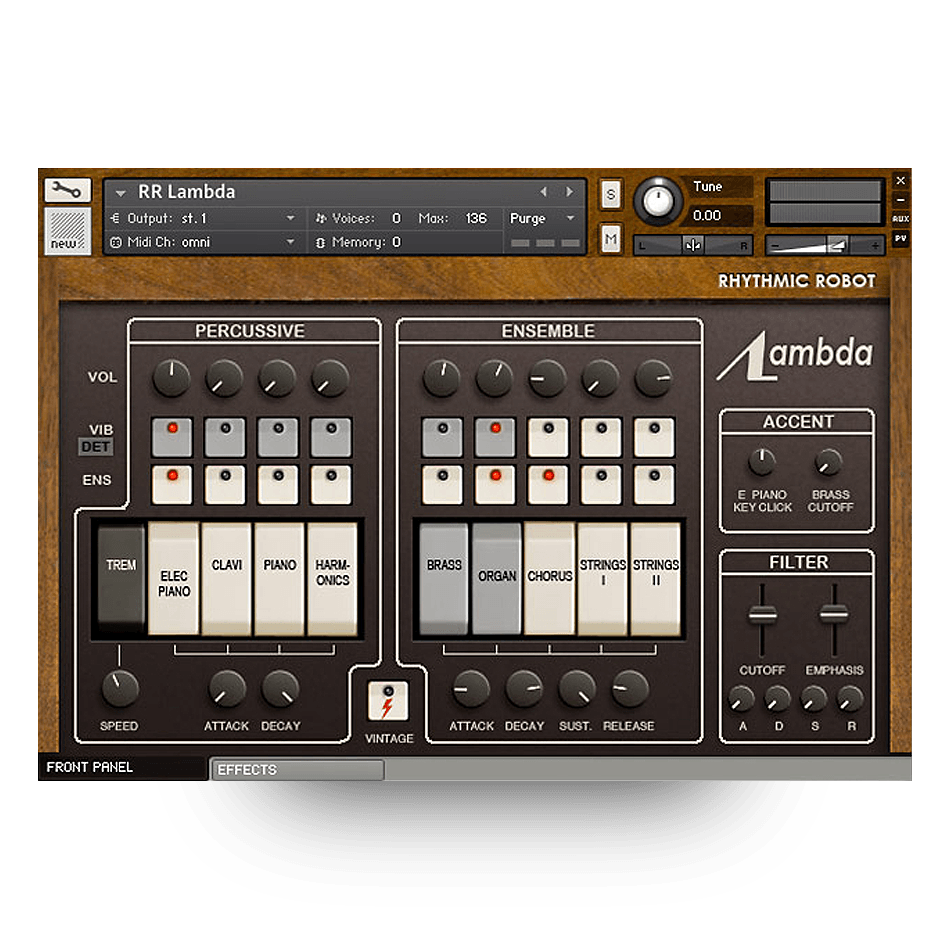Select the ORGAN tab switch
950x950 pixels.
(x=497, y=579)
